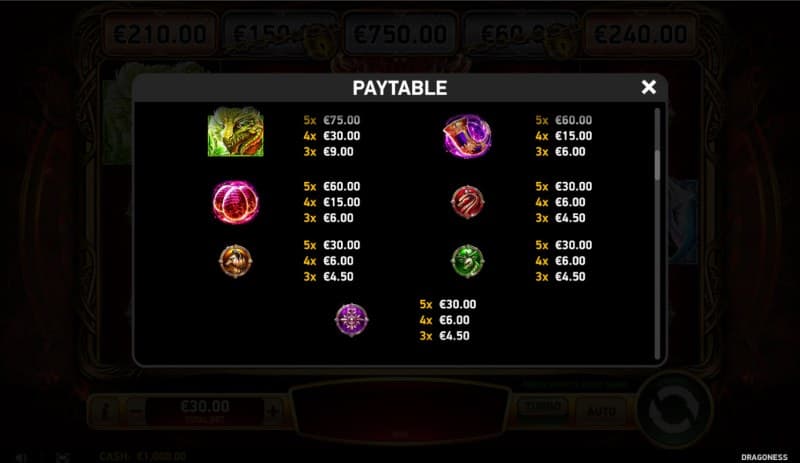The width and height of the screenshot is (800, 463).
Task: Increase the bet with plus button
Action: (x=273, y=410)
